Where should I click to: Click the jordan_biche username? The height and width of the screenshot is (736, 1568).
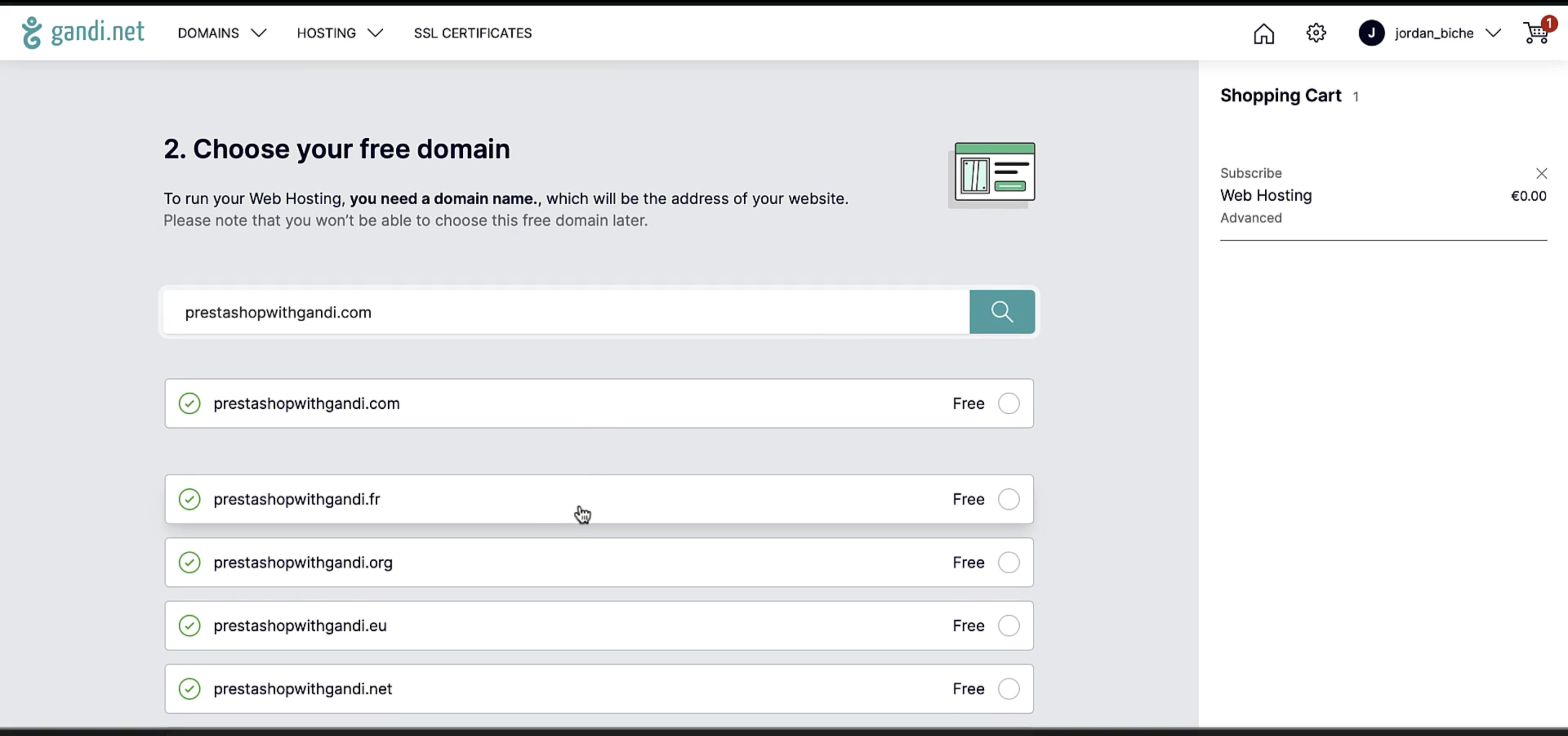1434,34
